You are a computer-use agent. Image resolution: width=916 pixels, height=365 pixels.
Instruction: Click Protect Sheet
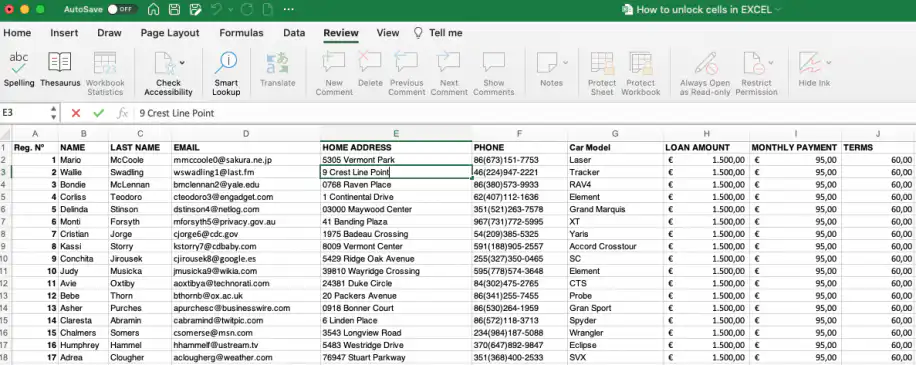(602, 74)
